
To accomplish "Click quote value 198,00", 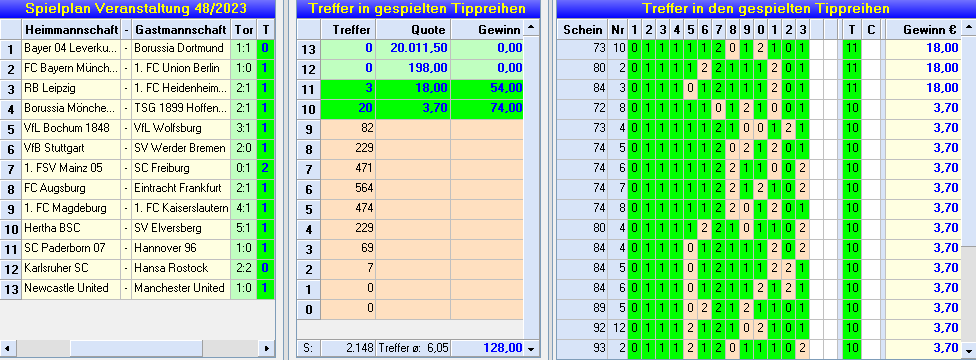I will pos(413,68).
